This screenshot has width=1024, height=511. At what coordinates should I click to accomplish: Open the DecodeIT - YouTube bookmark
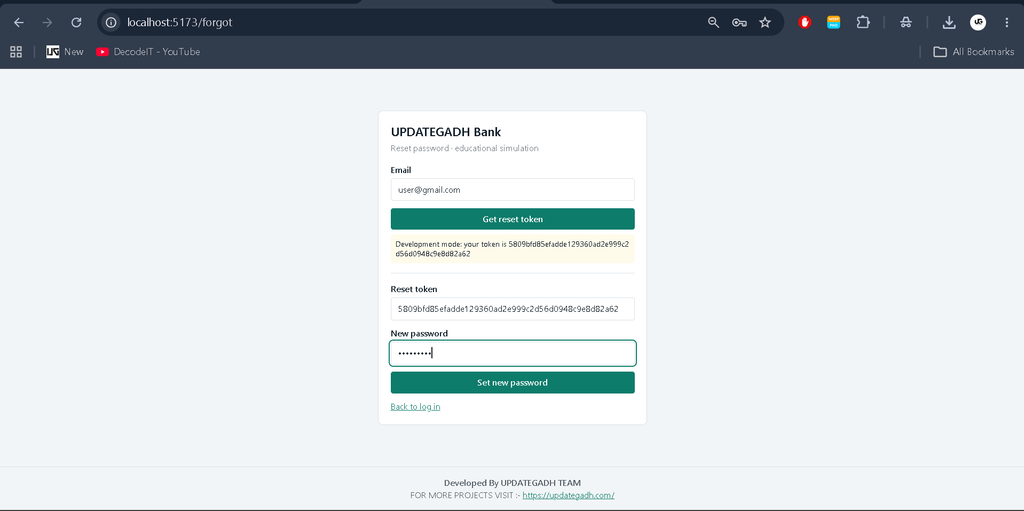(x=148, y=52)
